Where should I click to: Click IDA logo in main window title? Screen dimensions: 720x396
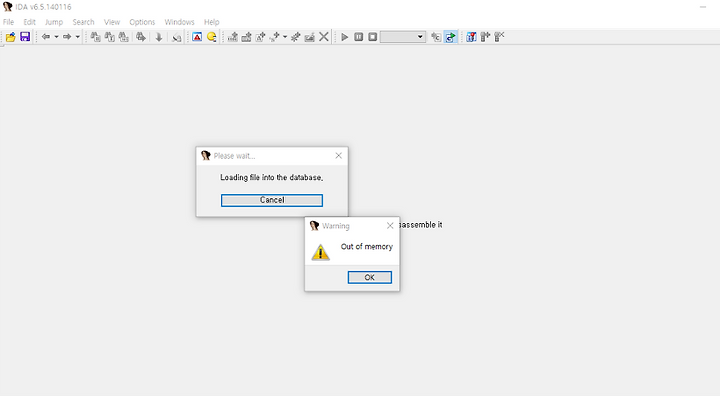coord(7,7)
